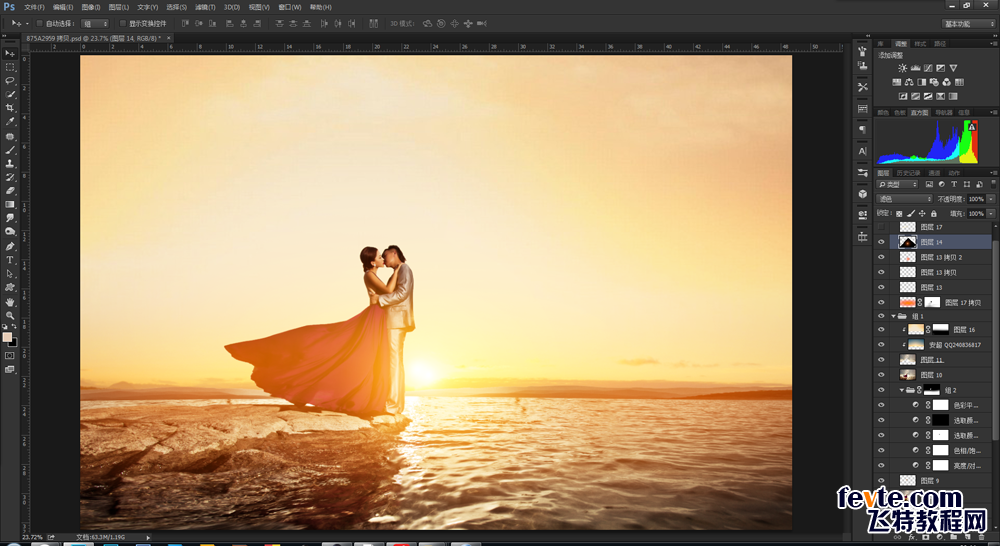Add a Curves adjustment layer
The width and height of the screenshot is (1000, 546).
(928, 68)
